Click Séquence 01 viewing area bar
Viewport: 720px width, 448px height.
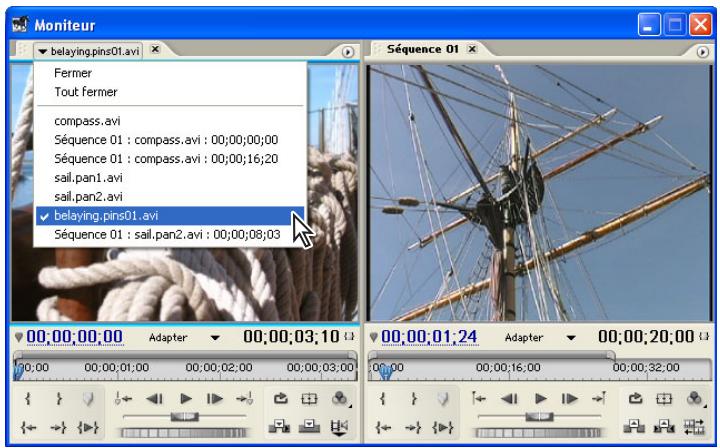tap(492, 354)
